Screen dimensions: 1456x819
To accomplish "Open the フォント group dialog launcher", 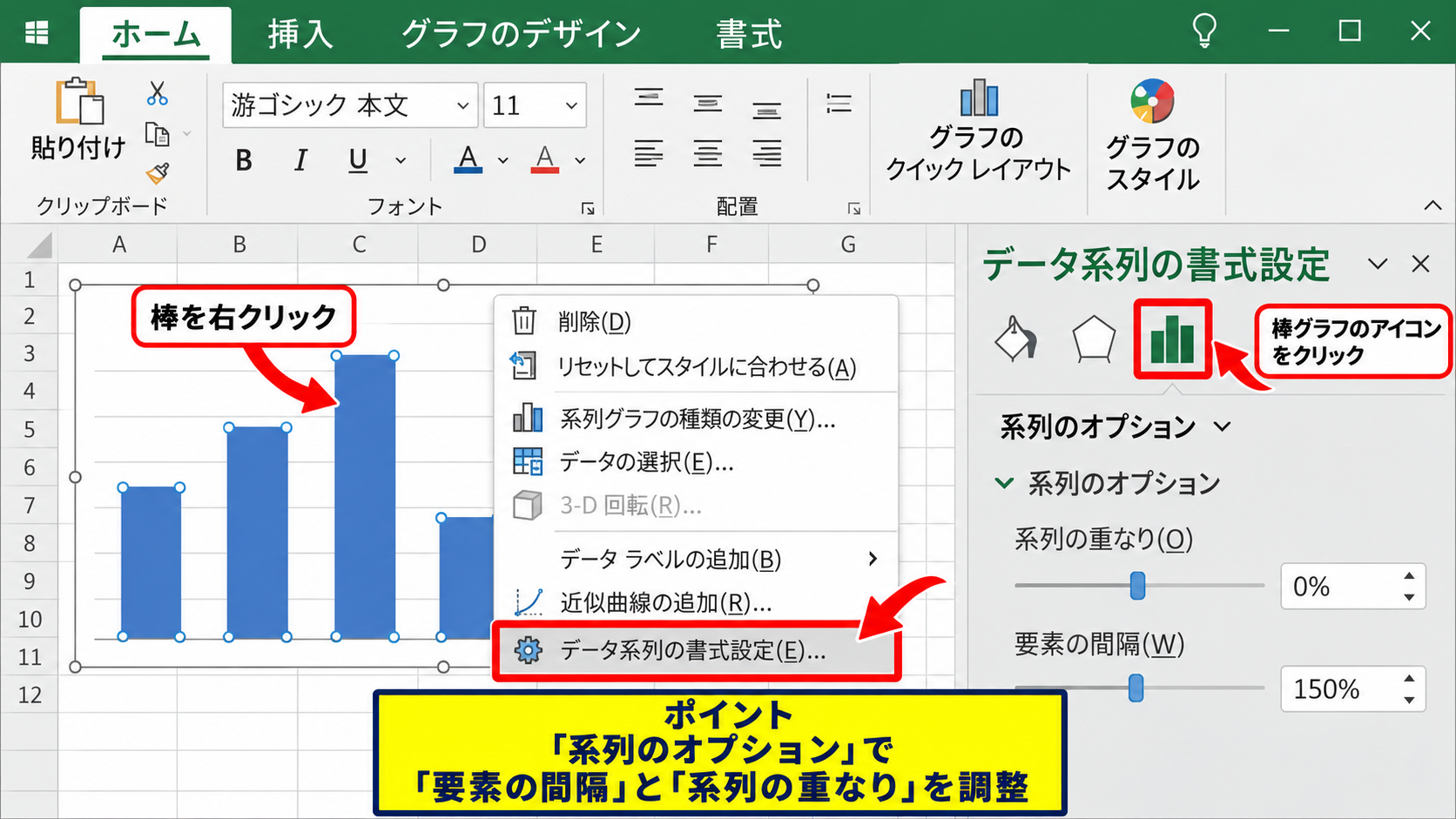I will (588, 208).
